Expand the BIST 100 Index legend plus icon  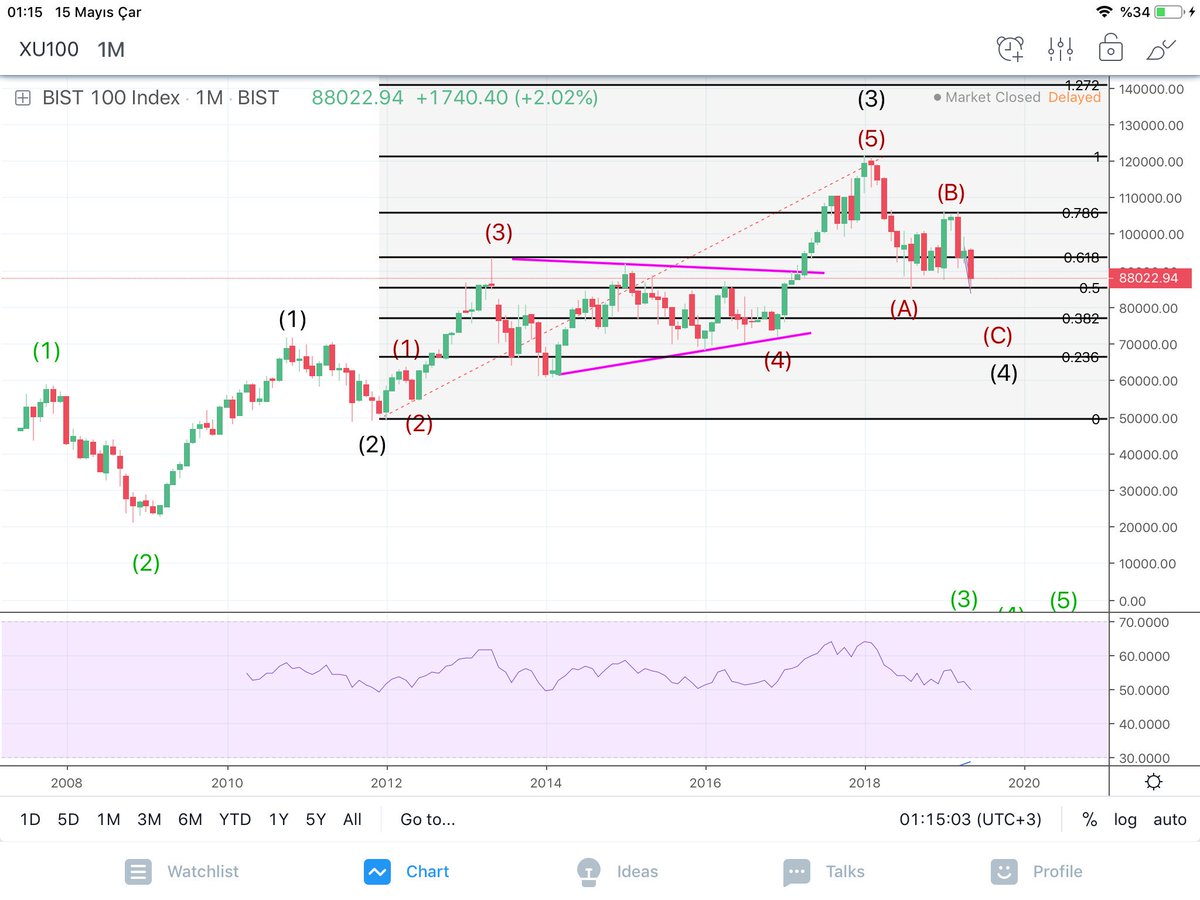(23, 98)
